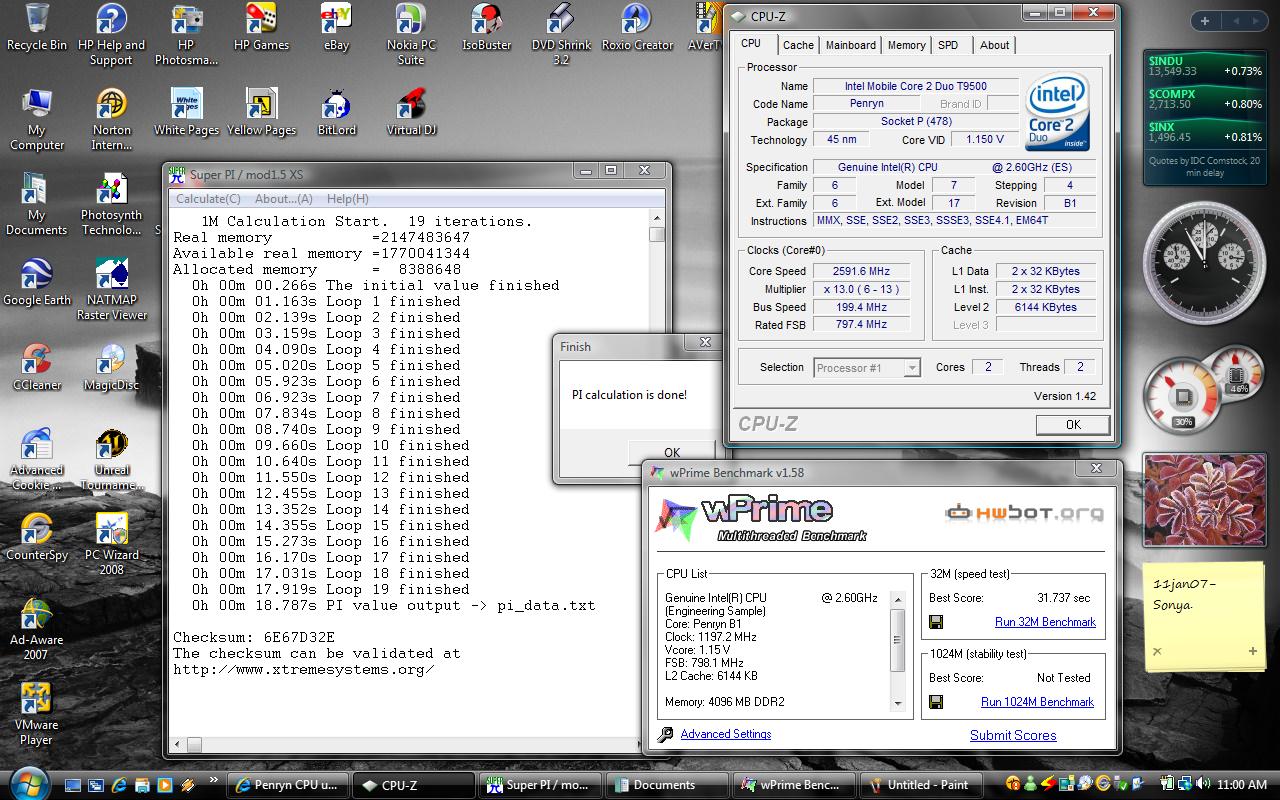Open Yellow Pages desktop shortcut
This screenshot has height=800, width=1280.
point(261,112)
